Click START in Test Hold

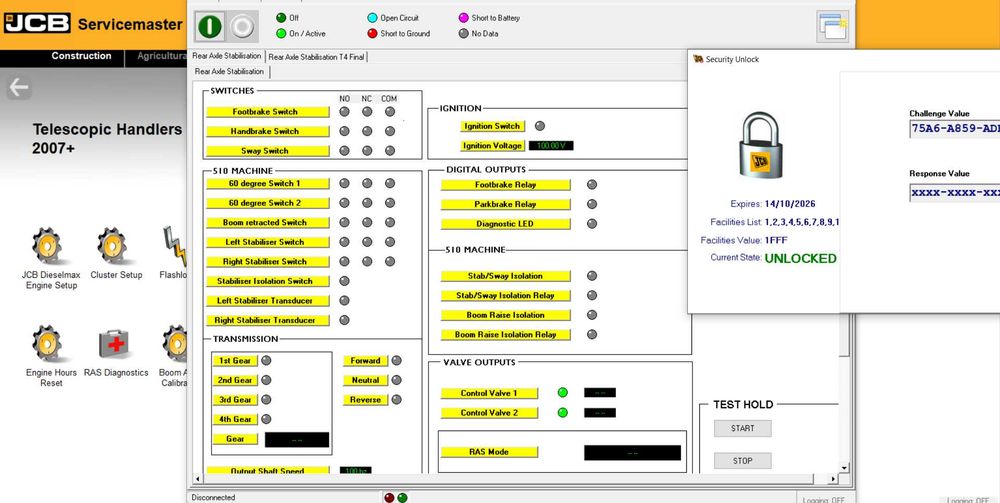coord(742,428)
